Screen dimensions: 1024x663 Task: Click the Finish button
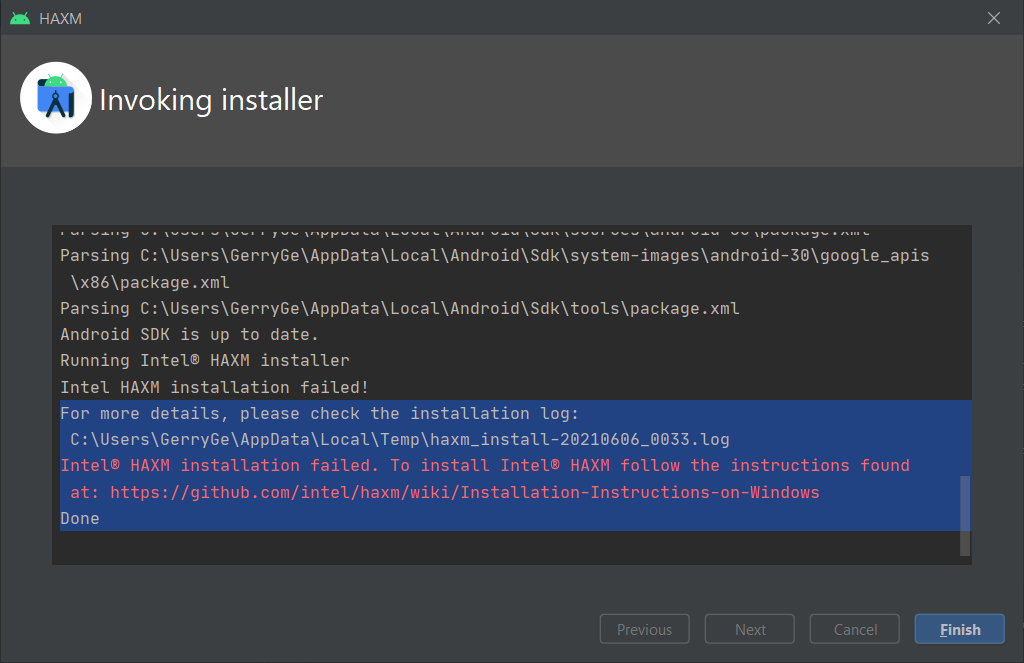tap(959, 629)
